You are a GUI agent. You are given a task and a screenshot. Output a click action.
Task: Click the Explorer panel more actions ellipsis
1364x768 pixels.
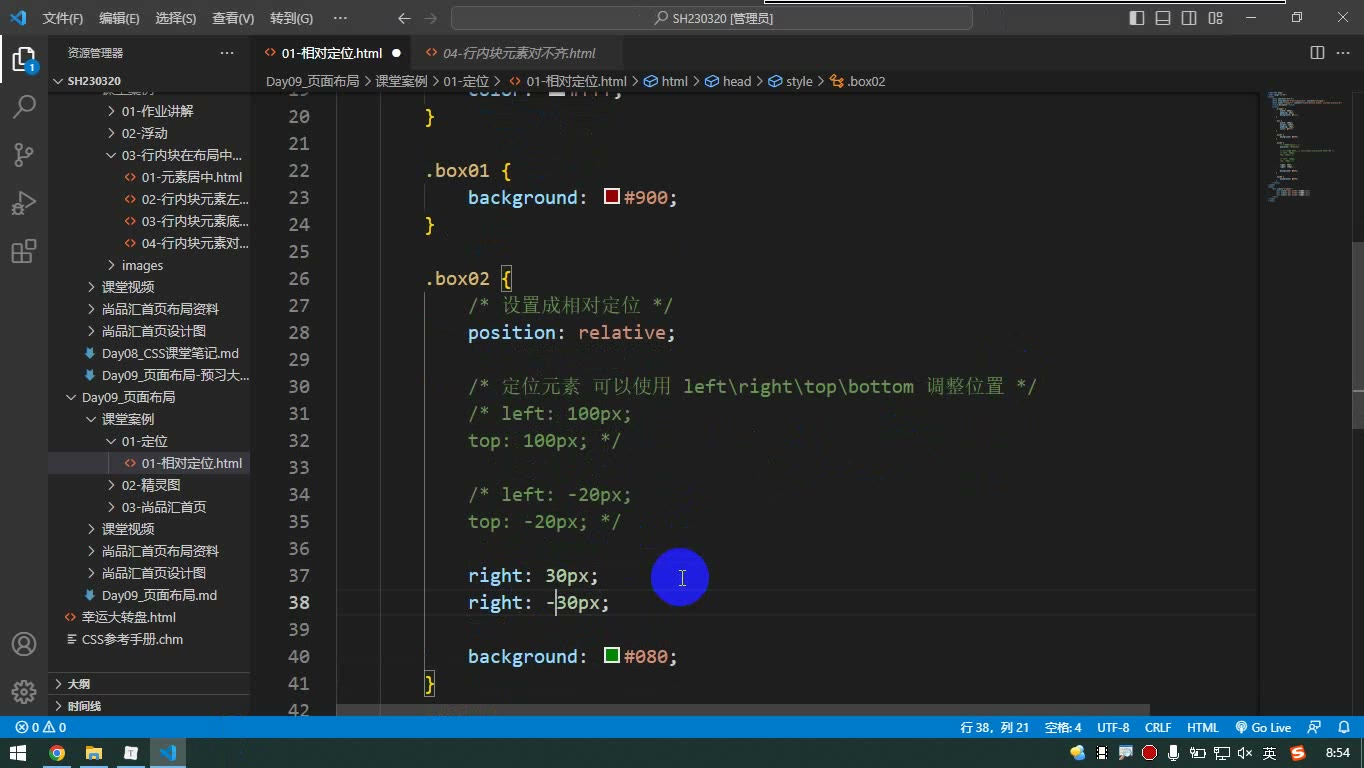pos(227,53)
